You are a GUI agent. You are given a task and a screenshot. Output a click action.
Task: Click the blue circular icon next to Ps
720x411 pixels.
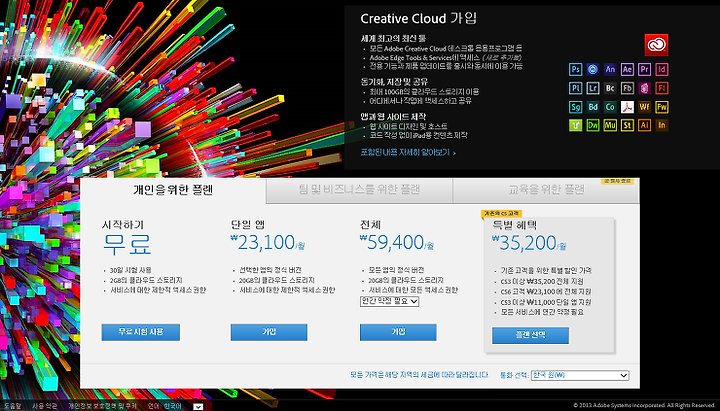click(593, 69)
